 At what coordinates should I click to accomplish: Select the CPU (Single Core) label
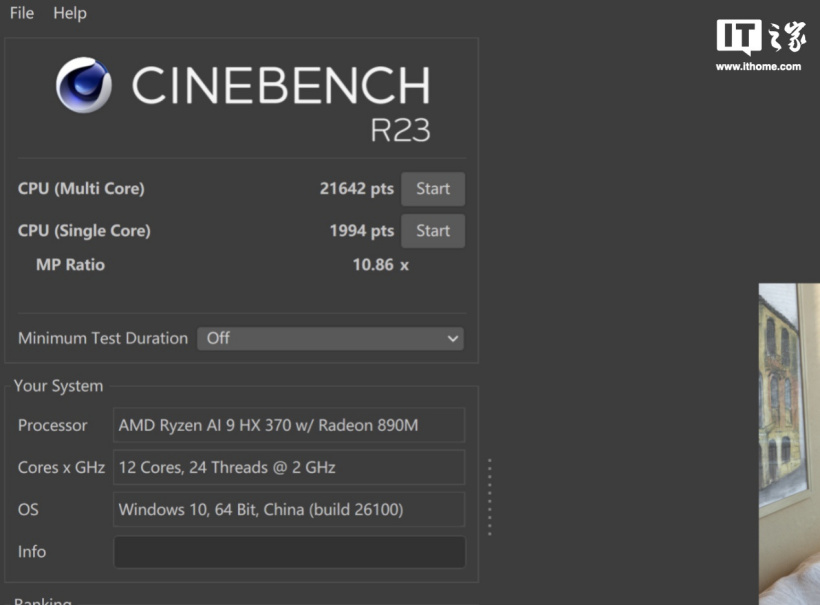(84, 231)
